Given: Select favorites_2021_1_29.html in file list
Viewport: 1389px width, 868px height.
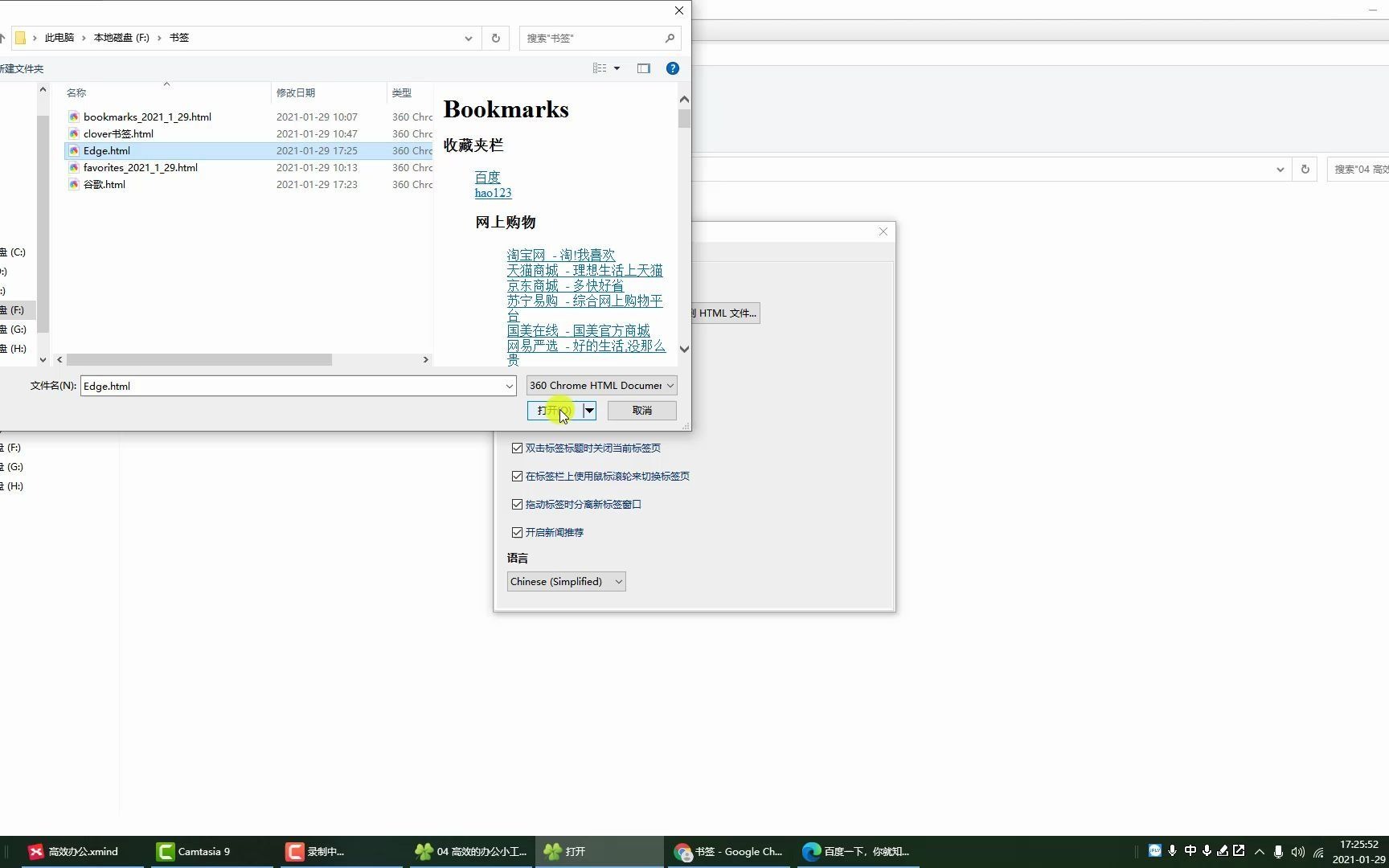Looking at the screenshot, I should [140, 168].
